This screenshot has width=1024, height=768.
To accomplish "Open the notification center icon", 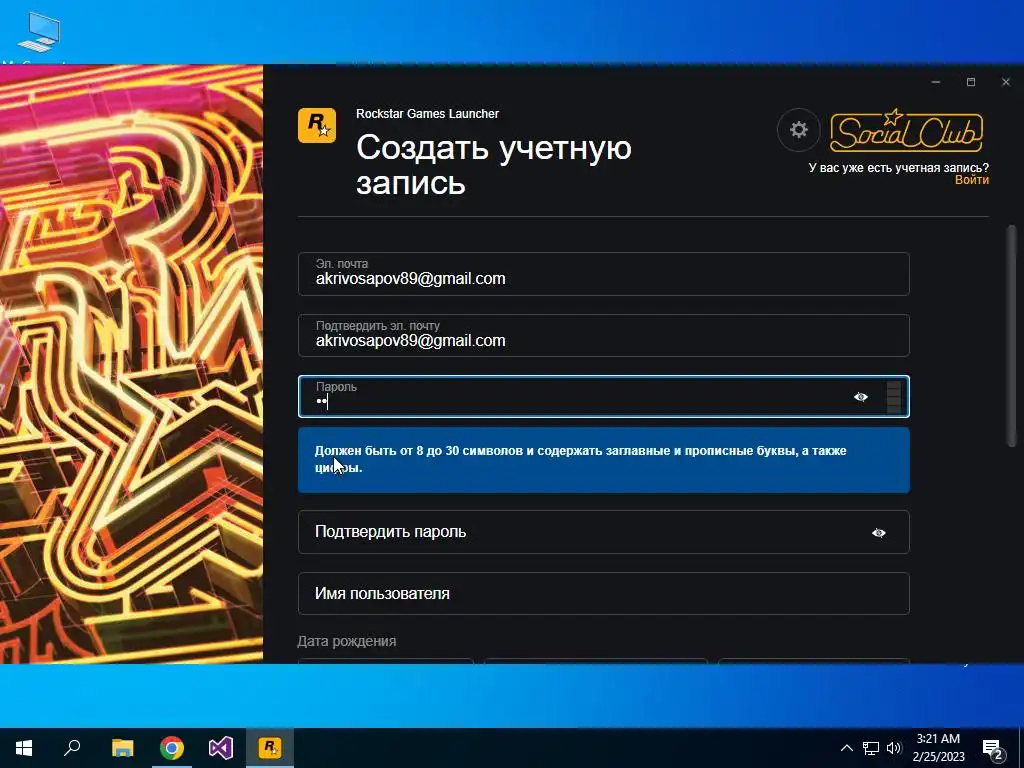I will point(993,748).
